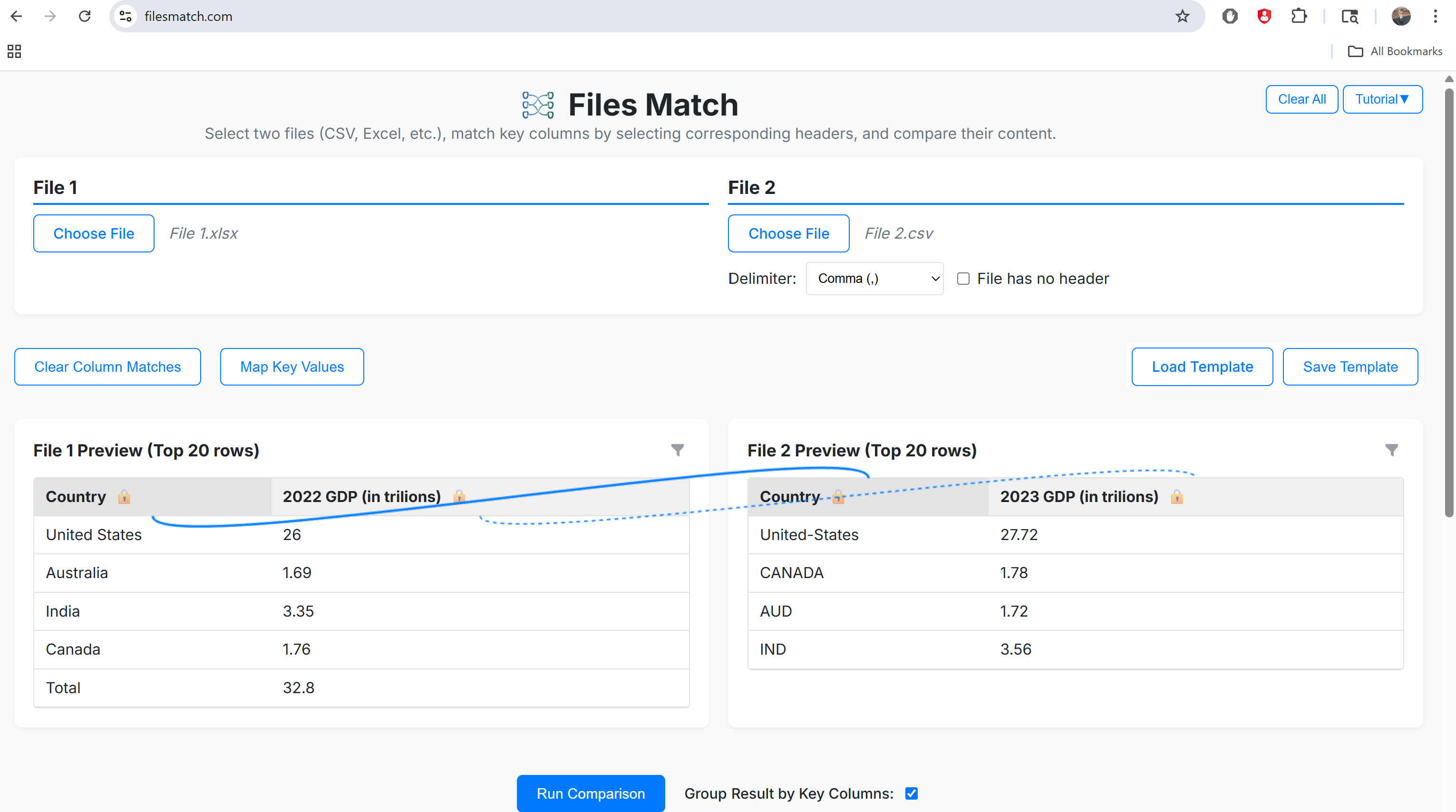The image size is (1456, 812).
Task: Click the File 1 preview filter icon
Action: pyautogui.click(x=677, y=450)
